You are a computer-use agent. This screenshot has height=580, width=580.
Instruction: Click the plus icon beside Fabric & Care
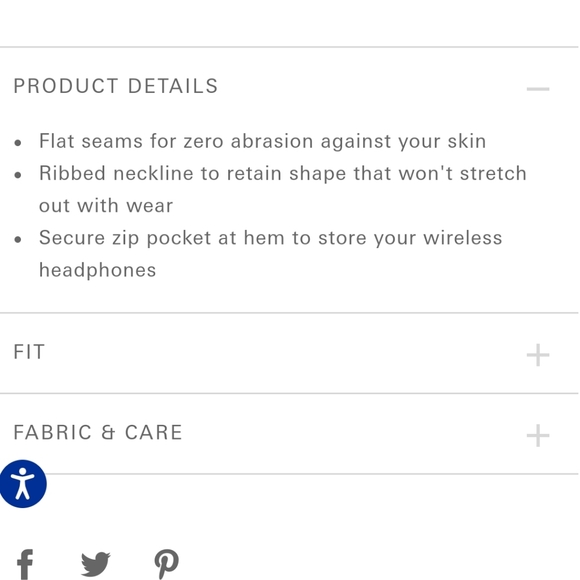(x=538, y=435)
